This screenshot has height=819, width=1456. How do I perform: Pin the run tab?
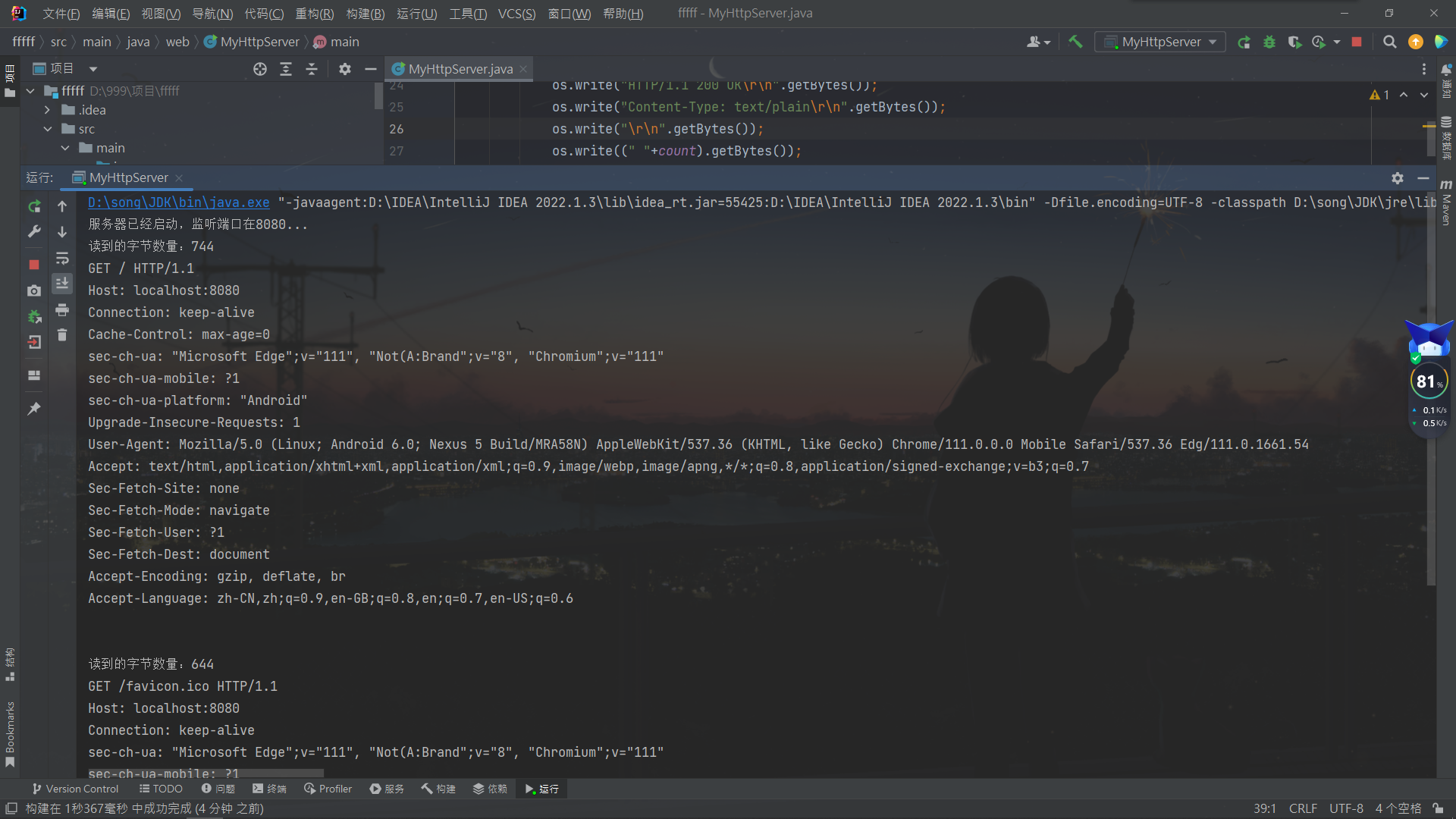click(x=34, y=409)
